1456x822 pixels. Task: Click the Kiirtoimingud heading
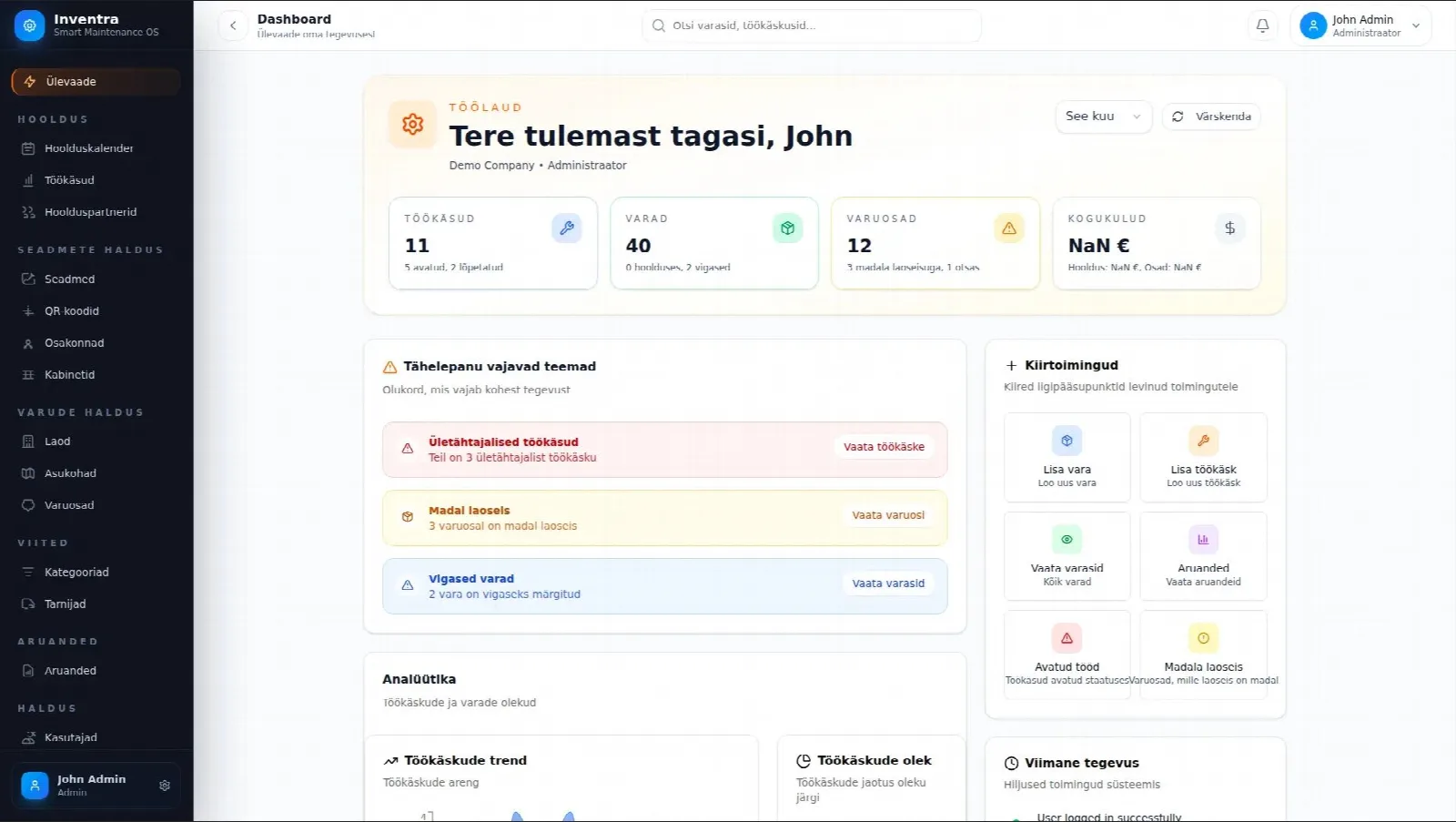coord(1071,365)
